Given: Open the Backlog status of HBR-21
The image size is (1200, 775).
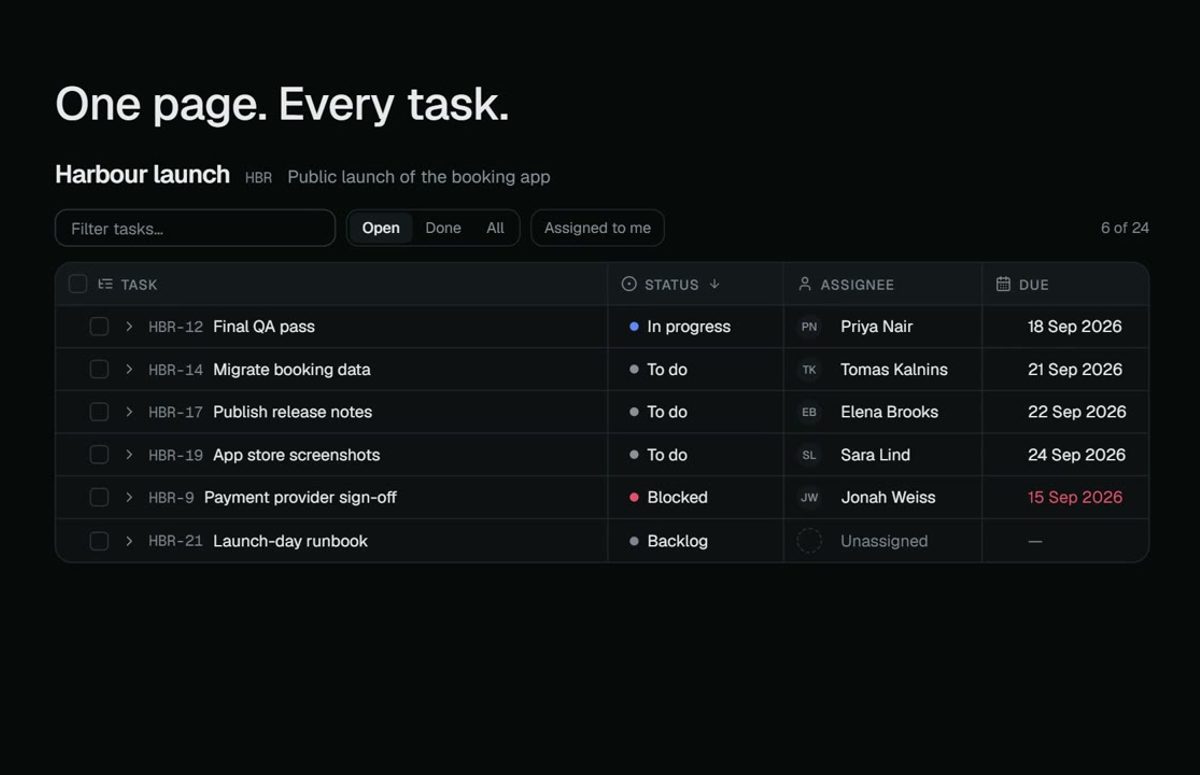Looking at the screenshot, I should [668, 541].
